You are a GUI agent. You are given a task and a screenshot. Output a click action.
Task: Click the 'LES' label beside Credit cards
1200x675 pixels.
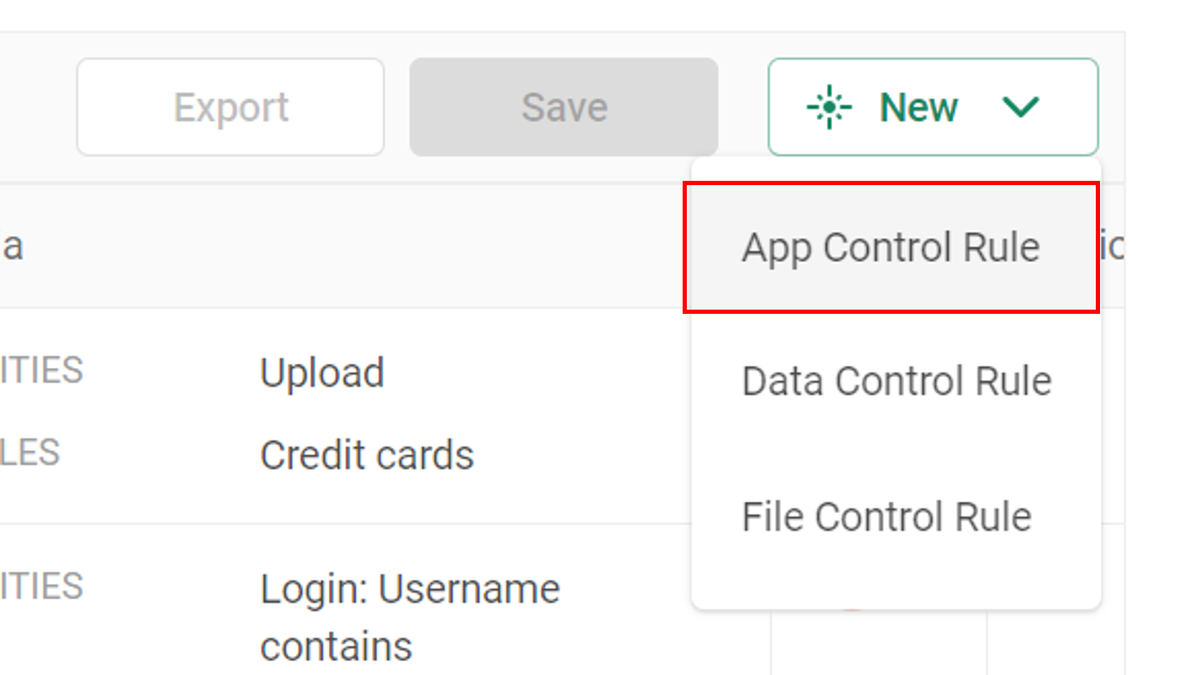[x=30, y=452]
